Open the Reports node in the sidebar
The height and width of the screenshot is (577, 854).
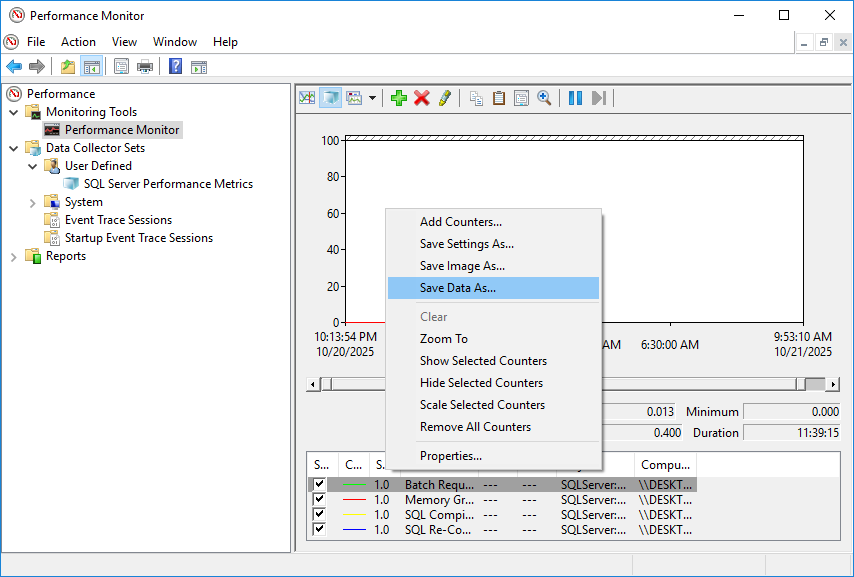pyautogui.click(x=65, y=255)
